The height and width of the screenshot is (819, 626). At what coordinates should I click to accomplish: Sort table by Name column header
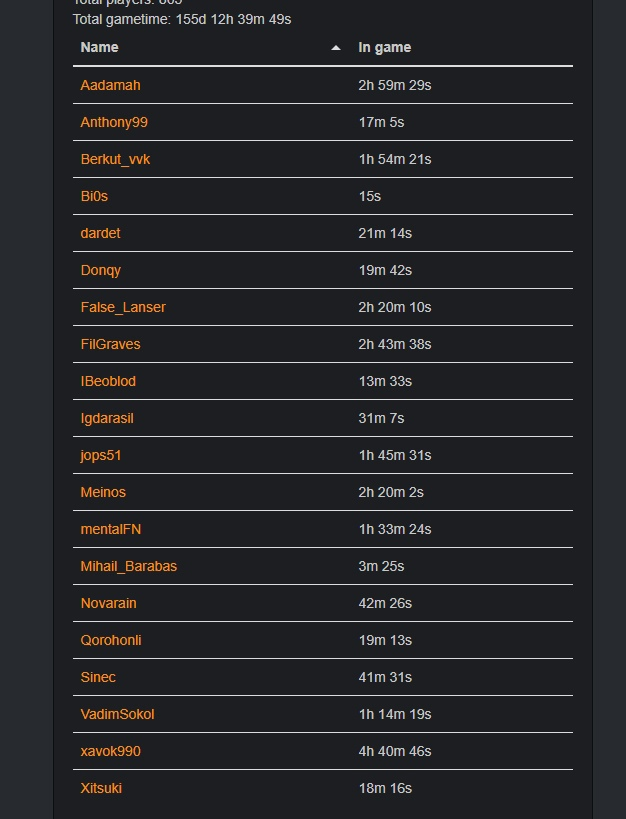[x=100, y=47]
